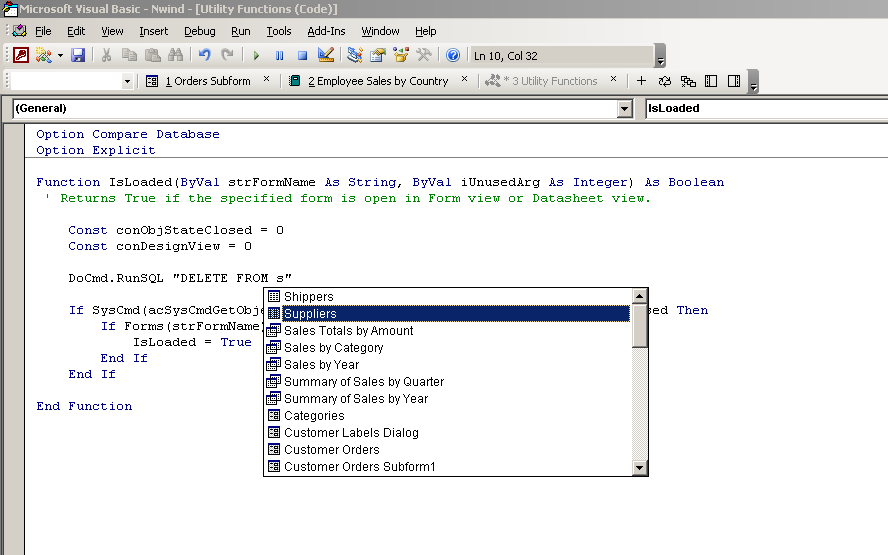Open the (General) object dropdown
Screen dimensions: 888x555
click(x=624, y=108)
